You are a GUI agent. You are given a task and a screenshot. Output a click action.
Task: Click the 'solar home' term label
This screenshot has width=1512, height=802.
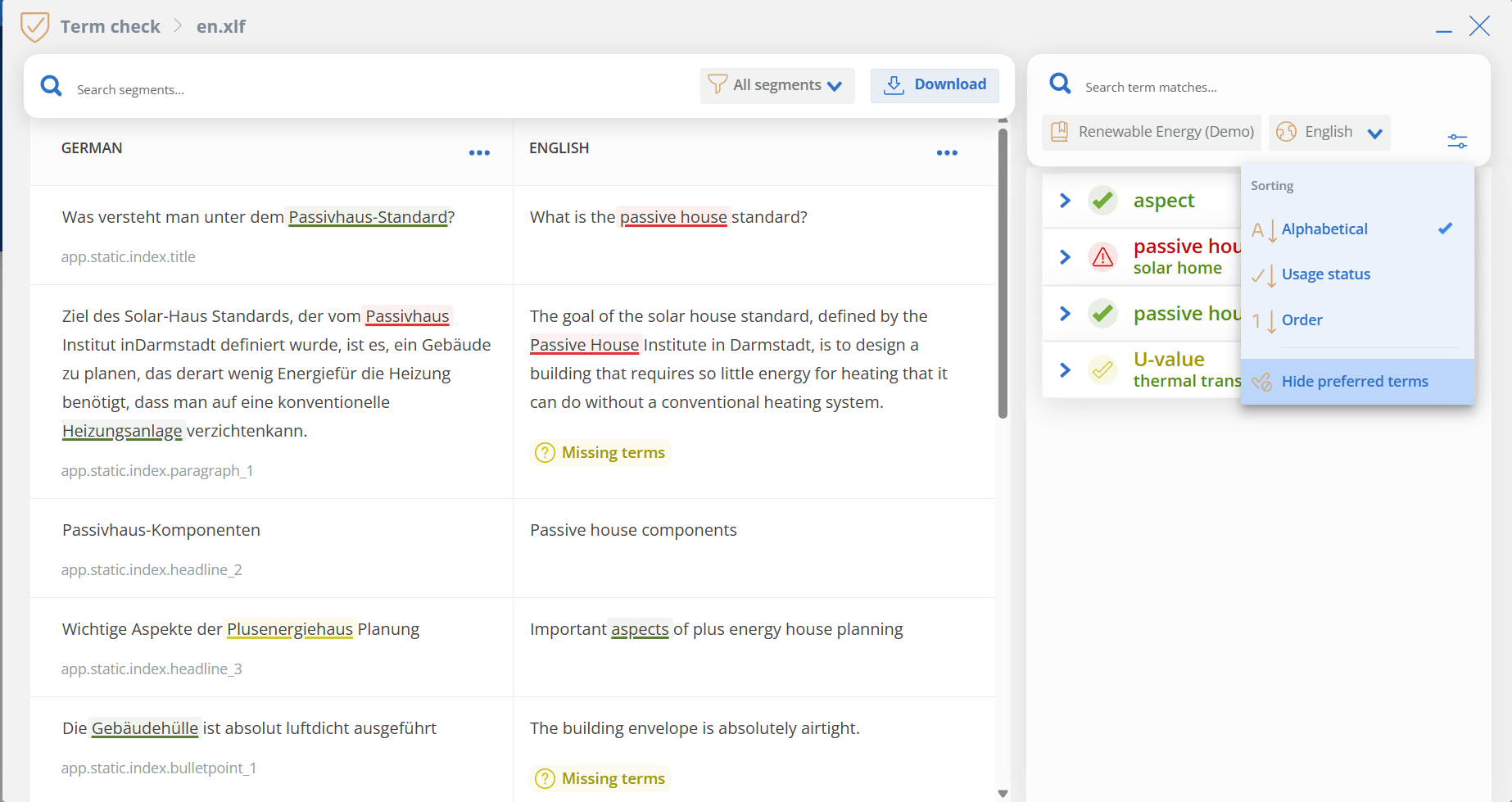(x=1178, y=268)
